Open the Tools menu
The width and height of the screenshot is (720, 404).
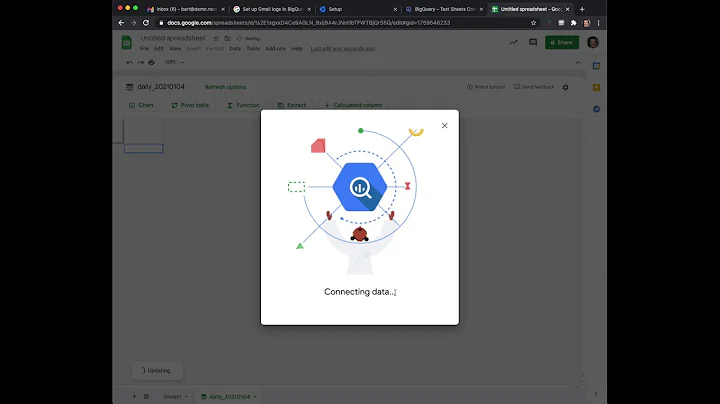[x=253, y=49]
